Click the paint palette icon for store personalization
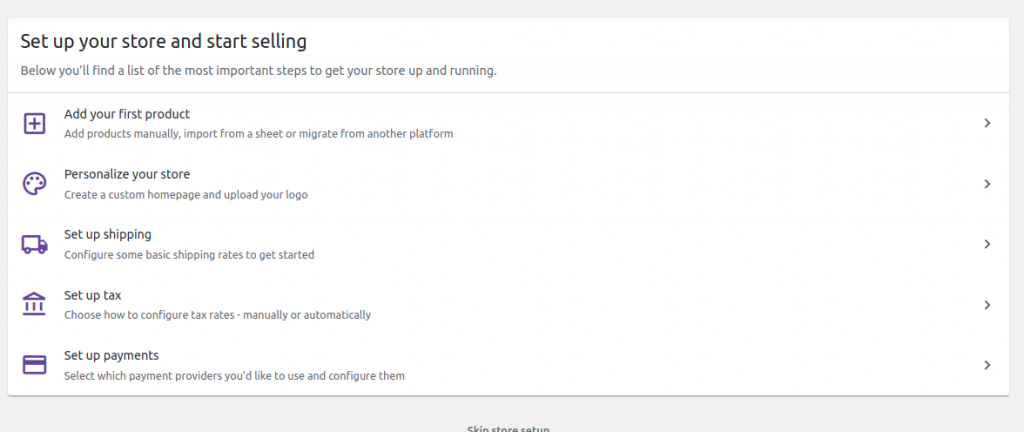The width and height of the screenshot is (1024, 432). click(35, 184)
